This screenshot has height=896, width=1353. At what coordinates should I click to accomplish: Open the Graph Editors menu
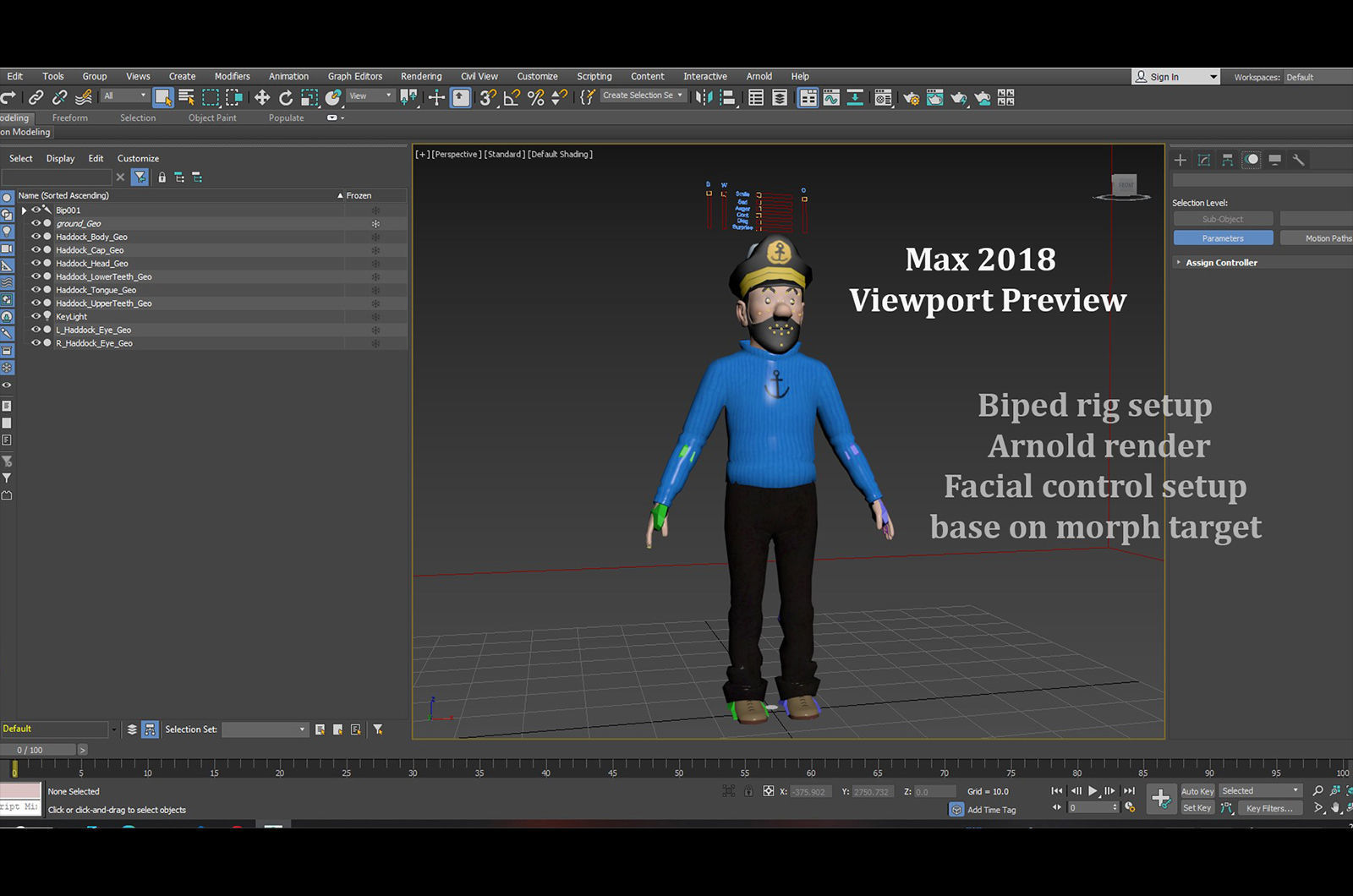tap(355, 76)
